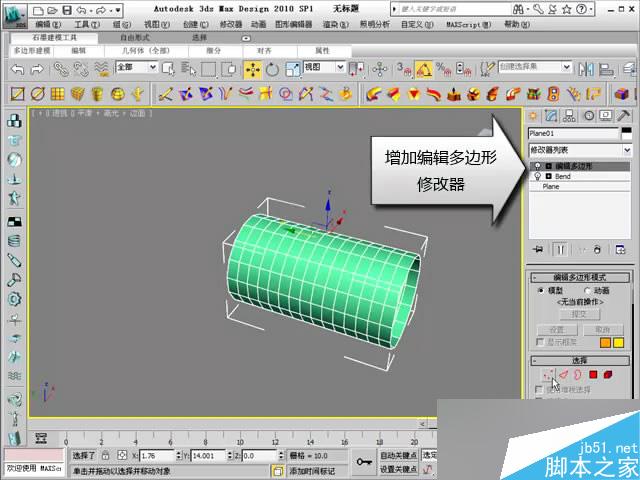Click the orange cage color swatch
This screenshot has height=480, width=640.
pos(605,342)
